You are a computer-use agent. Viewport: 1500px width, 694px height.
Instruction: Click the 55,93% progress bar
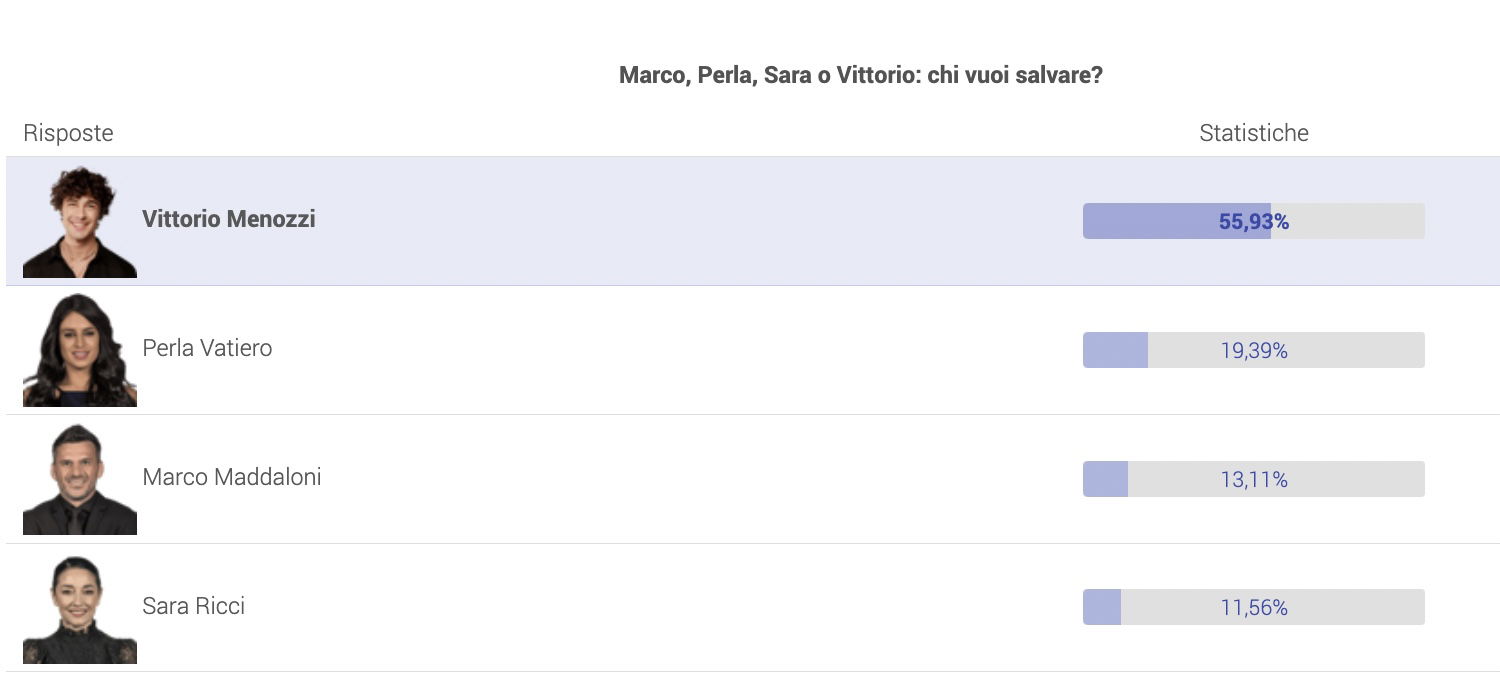click(x=1254, y=221)
